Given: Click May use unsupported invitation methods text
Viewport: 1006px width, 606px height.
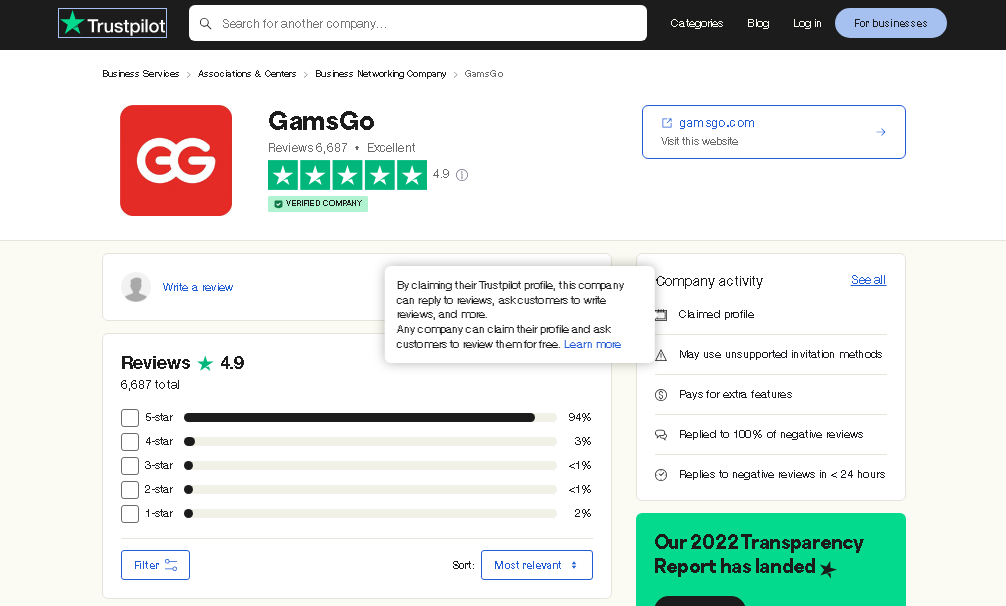Looking at the screenshot, I should [x=780, y=355].
